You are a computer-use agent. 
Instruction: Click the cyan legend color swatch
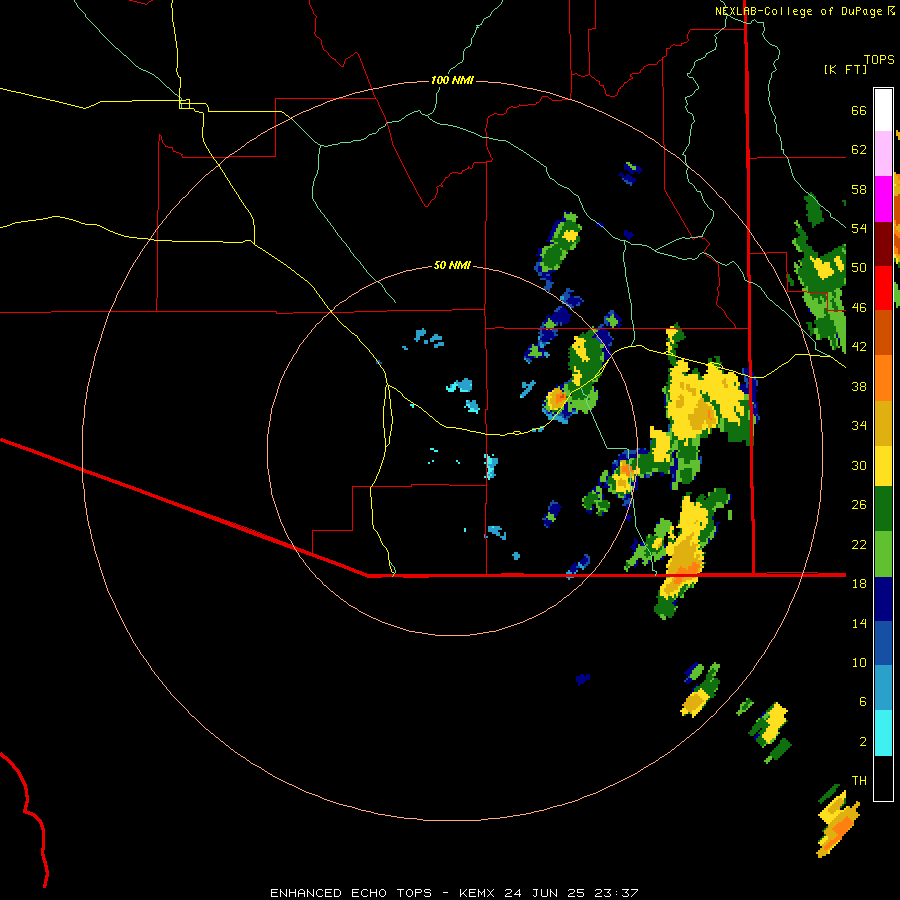click(x=883, y=734)
